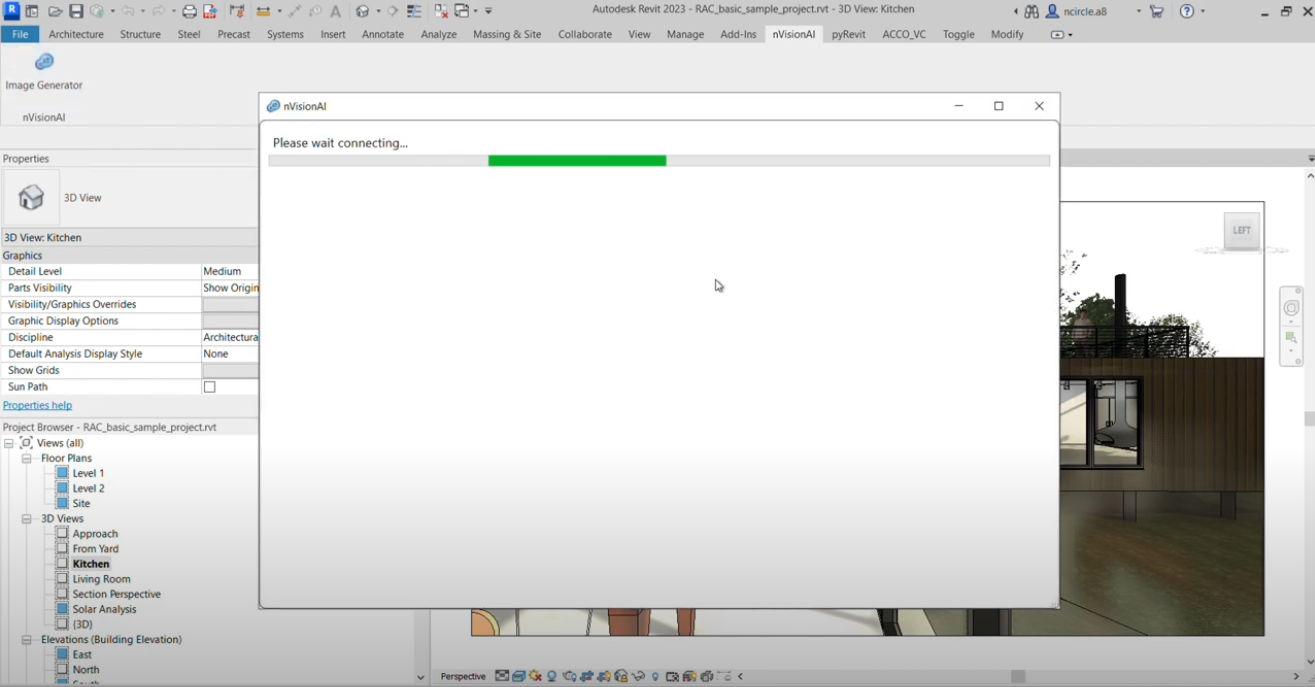
Task: Switch to the Annotate ribbon tab
Action: pos(383,34)
